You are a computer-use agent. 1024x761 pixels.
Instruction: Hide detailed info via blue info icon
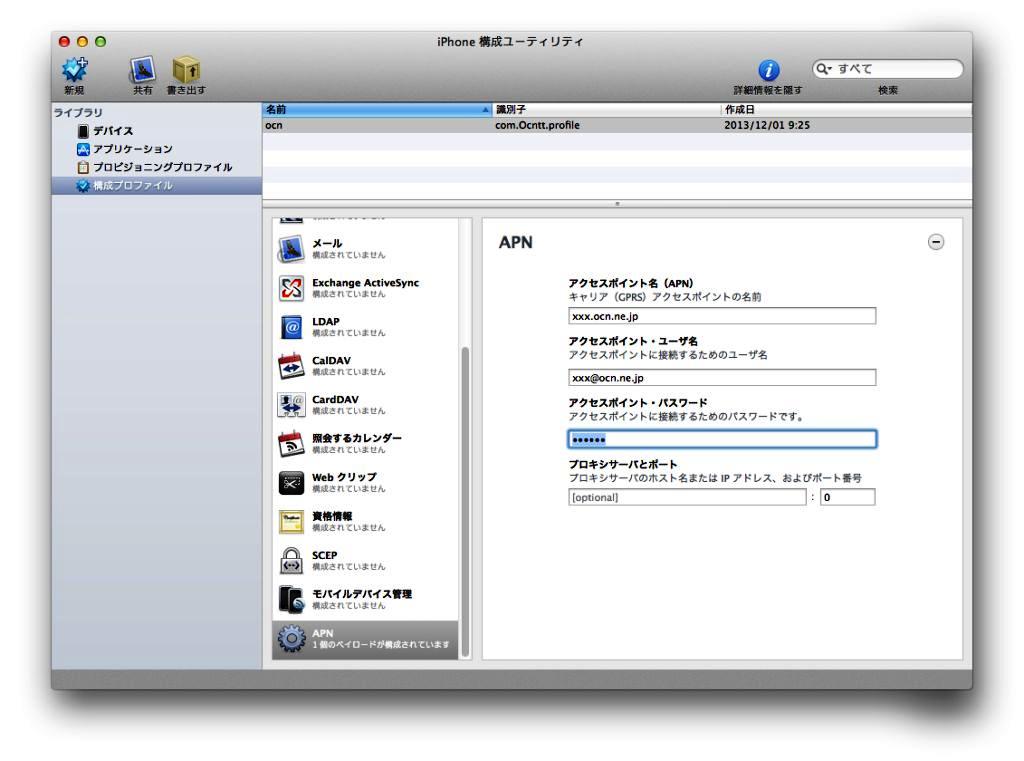[769, 70]
